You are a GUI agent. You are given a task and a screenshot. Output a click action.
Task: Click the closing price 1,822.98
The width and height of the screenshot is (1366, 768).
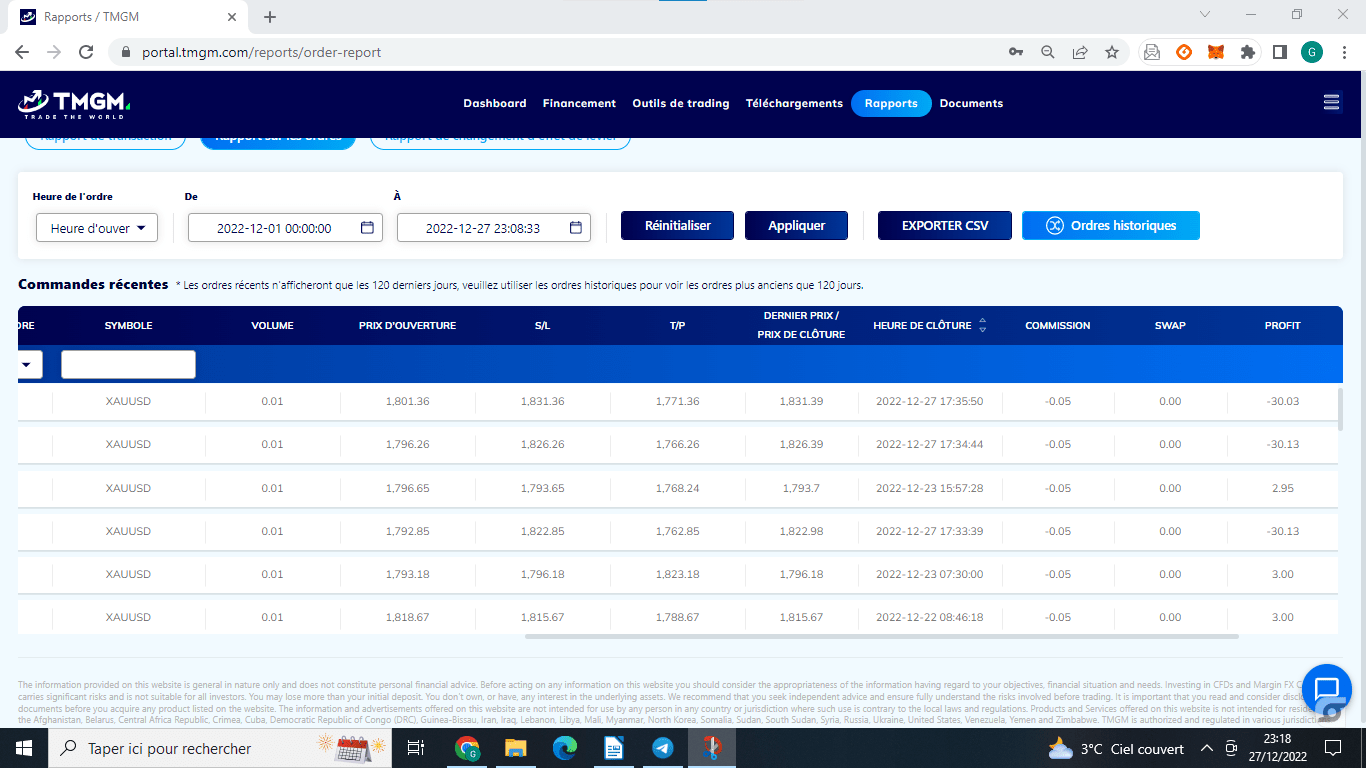tap(801, 532)
